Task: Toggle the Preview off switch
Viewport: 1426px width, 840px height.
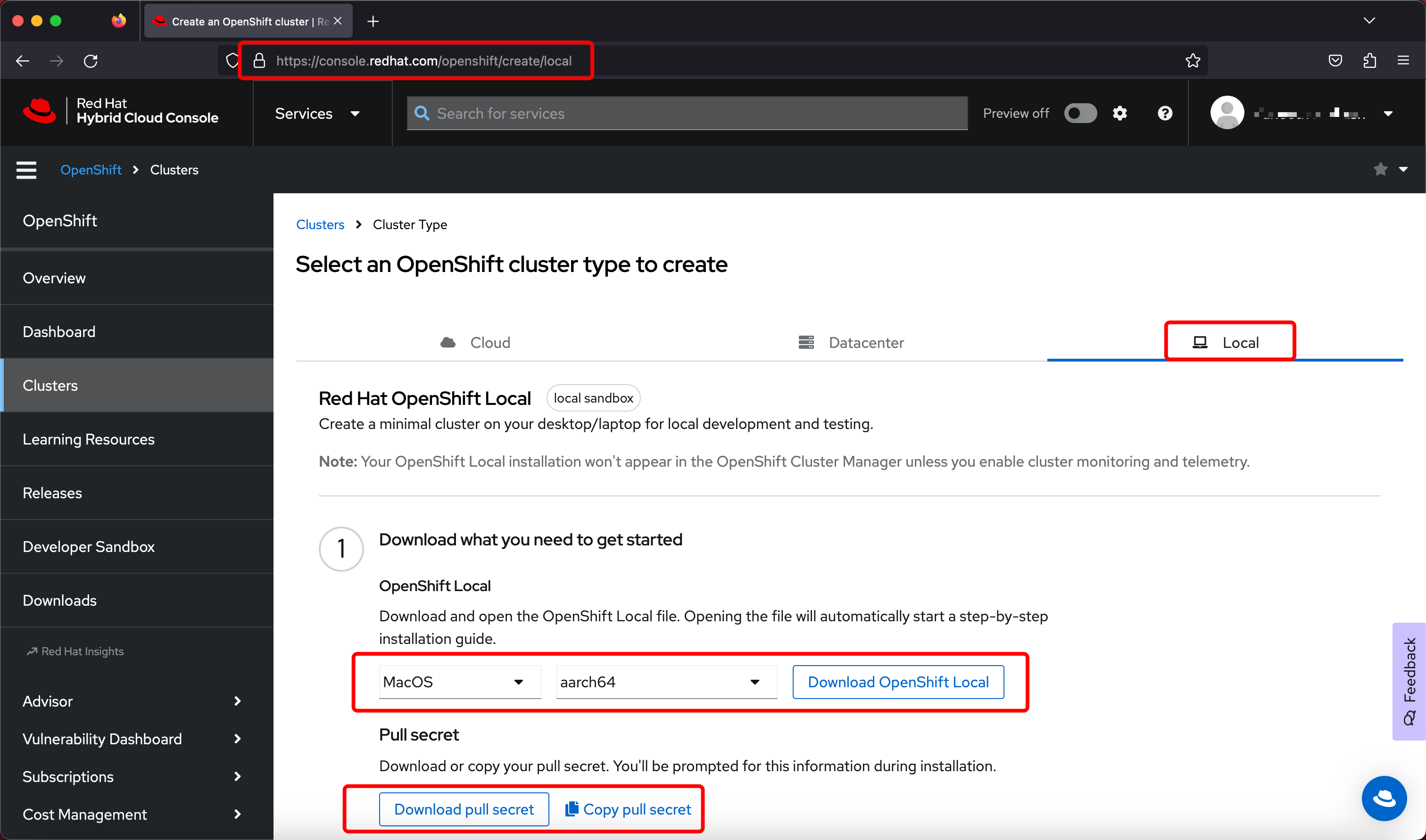Action: click(1079, 113)
